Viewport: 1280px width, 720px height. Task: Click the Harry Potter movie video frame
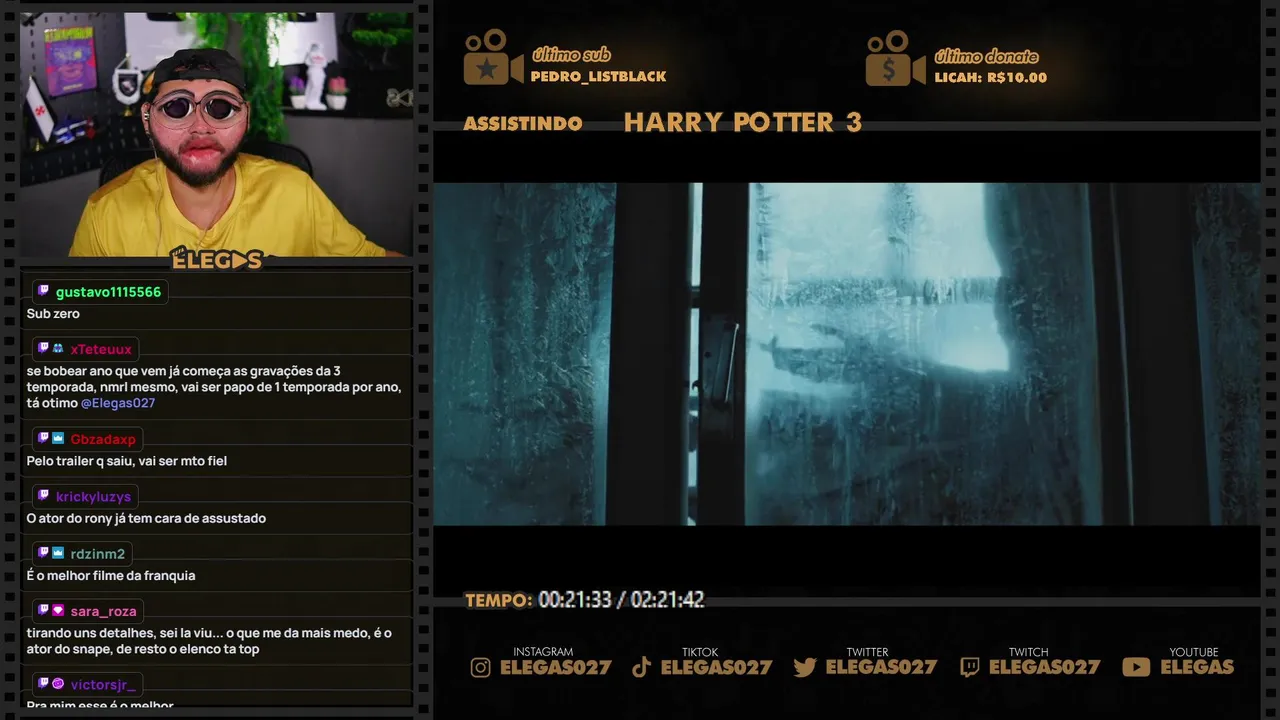[846, 354]
